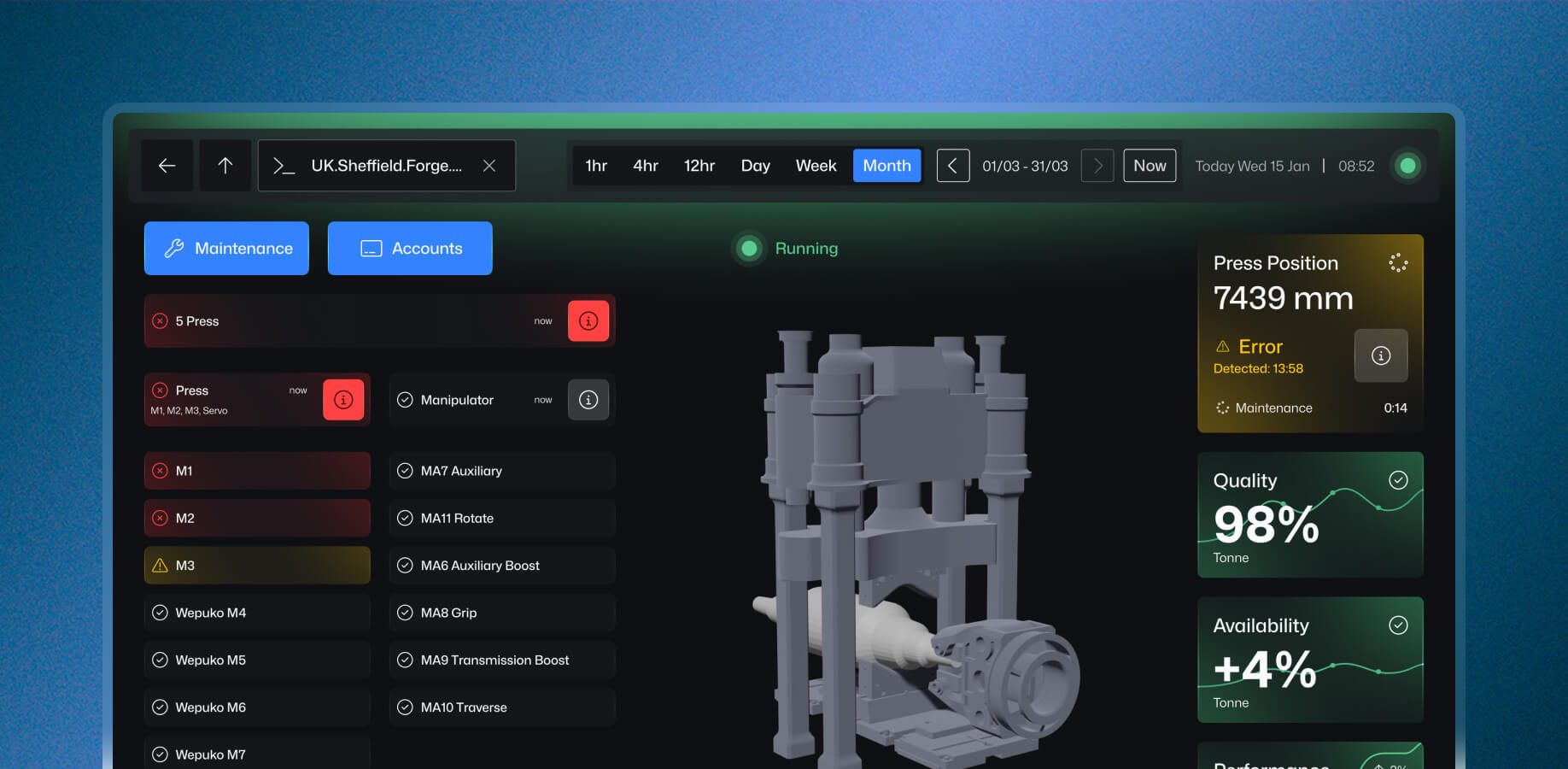The image size is (1568, 769).
Task: Click the UK.Sheffield.Forge path field
Action: pos(387,166)
